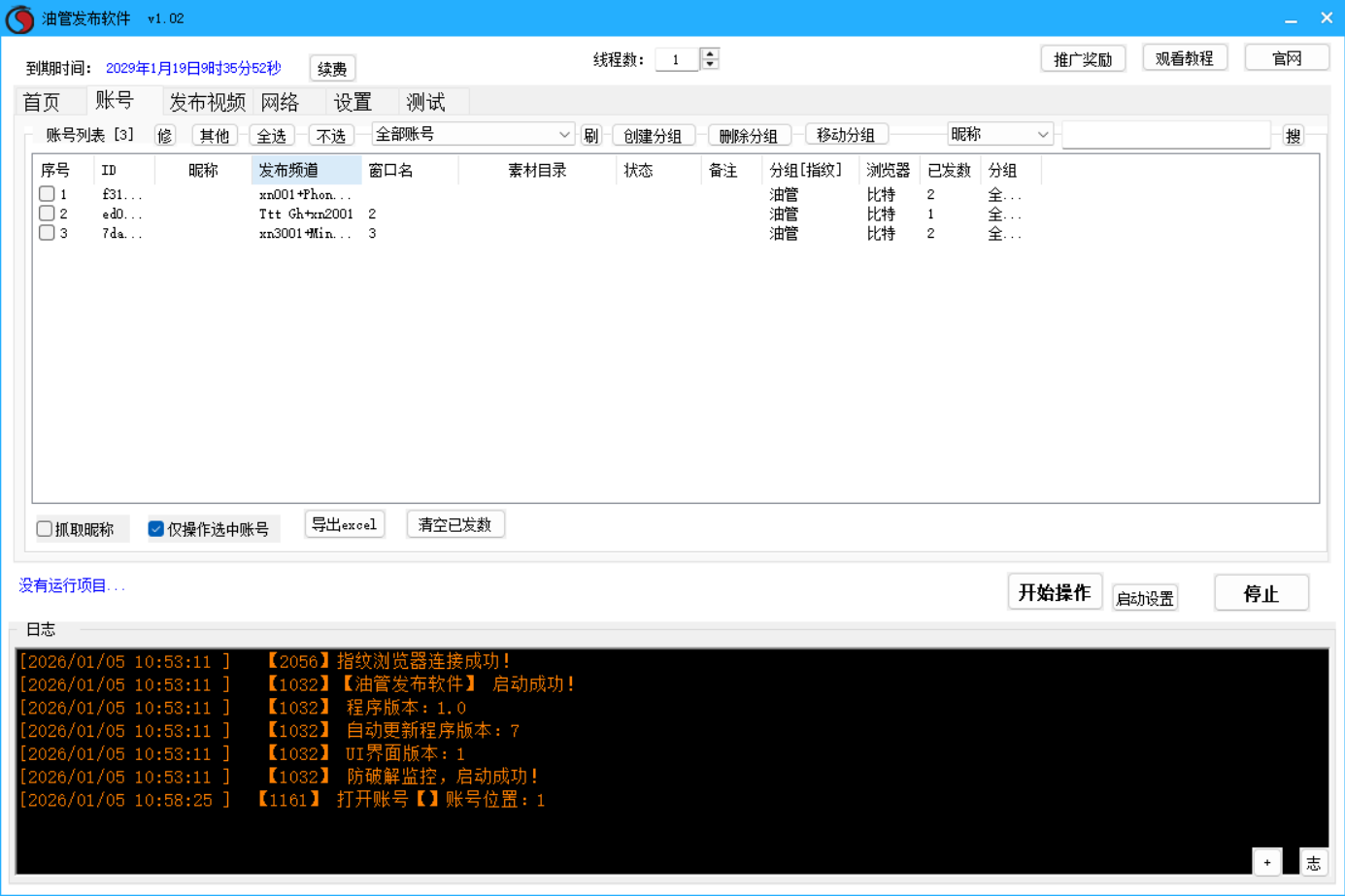The width and height of the screenshot is (1345, 896).
Task: Enable the 抓取昵称 checkbox
Action: coord(45,529)
